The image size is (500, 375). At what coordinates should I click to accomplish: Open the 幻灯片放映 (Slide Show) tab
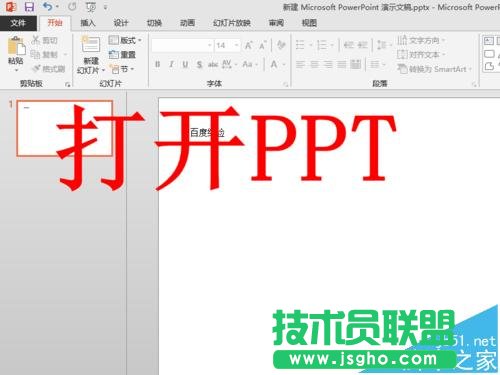[232, 23]
